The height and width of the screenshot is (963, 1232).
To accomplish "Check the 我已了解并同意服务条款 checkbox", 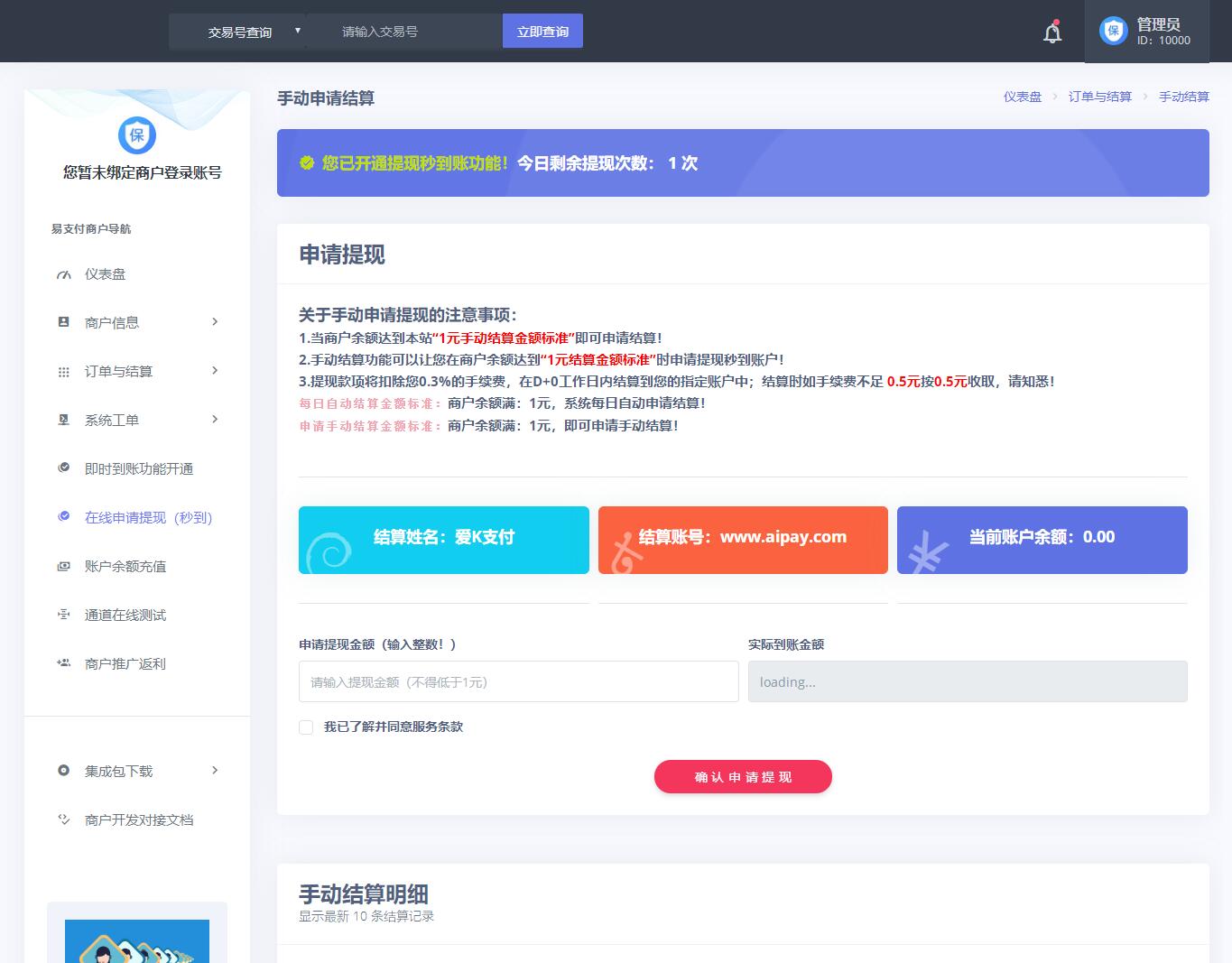I will 306,727.
